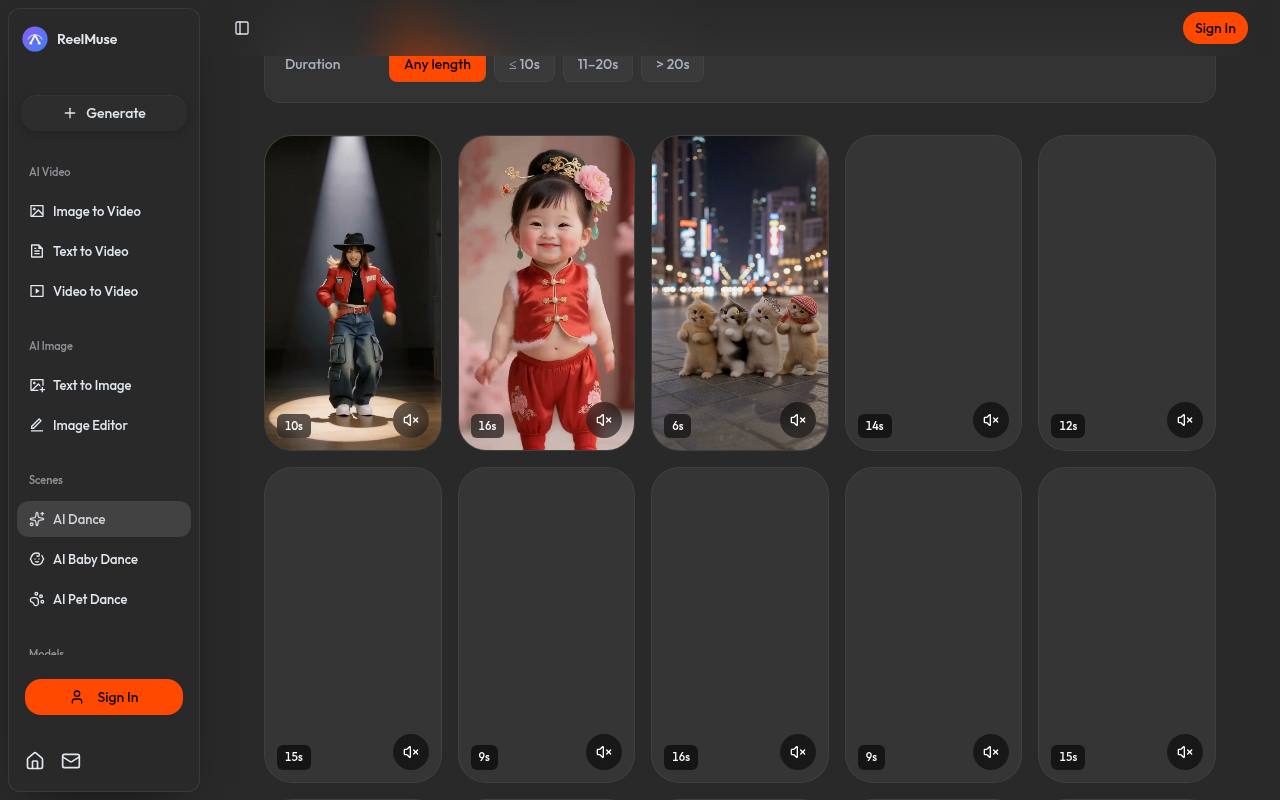The width and height of the screenshot is (1280, 800).
Task: Click the "6s" duration badge
Action: click(678, 426)
